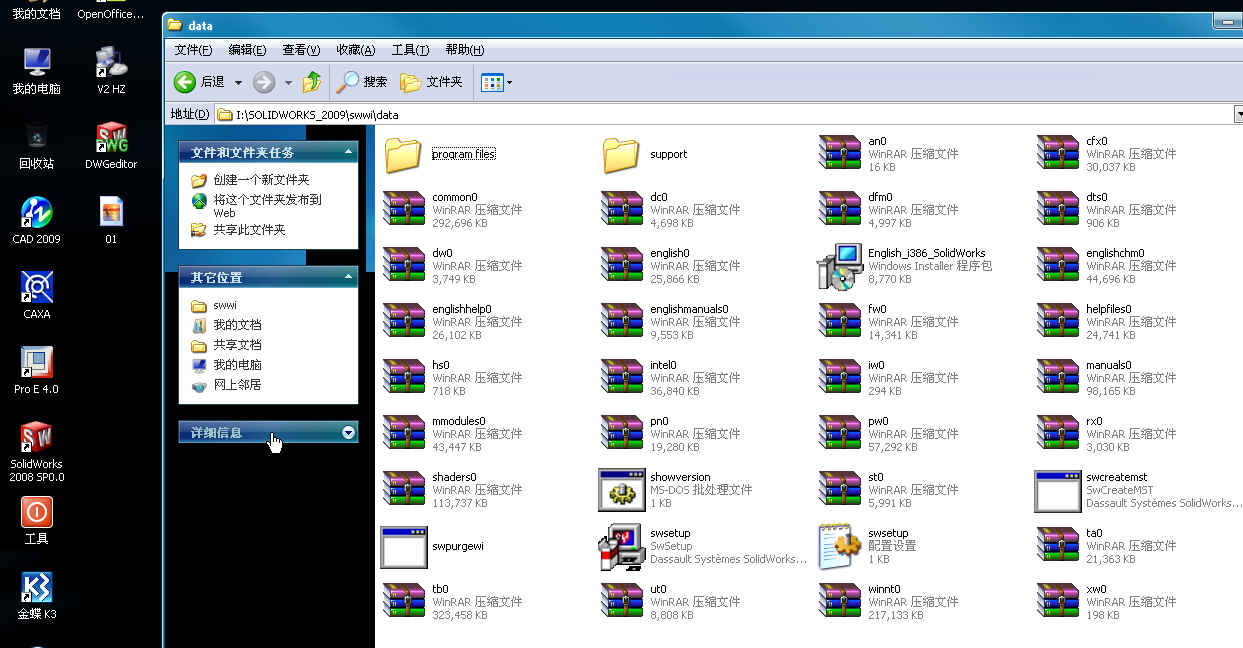Image resolution: width=1243 pixels, height=648 pixels.
Task: Click the dfm0 file name
Action: click(880, 197)
